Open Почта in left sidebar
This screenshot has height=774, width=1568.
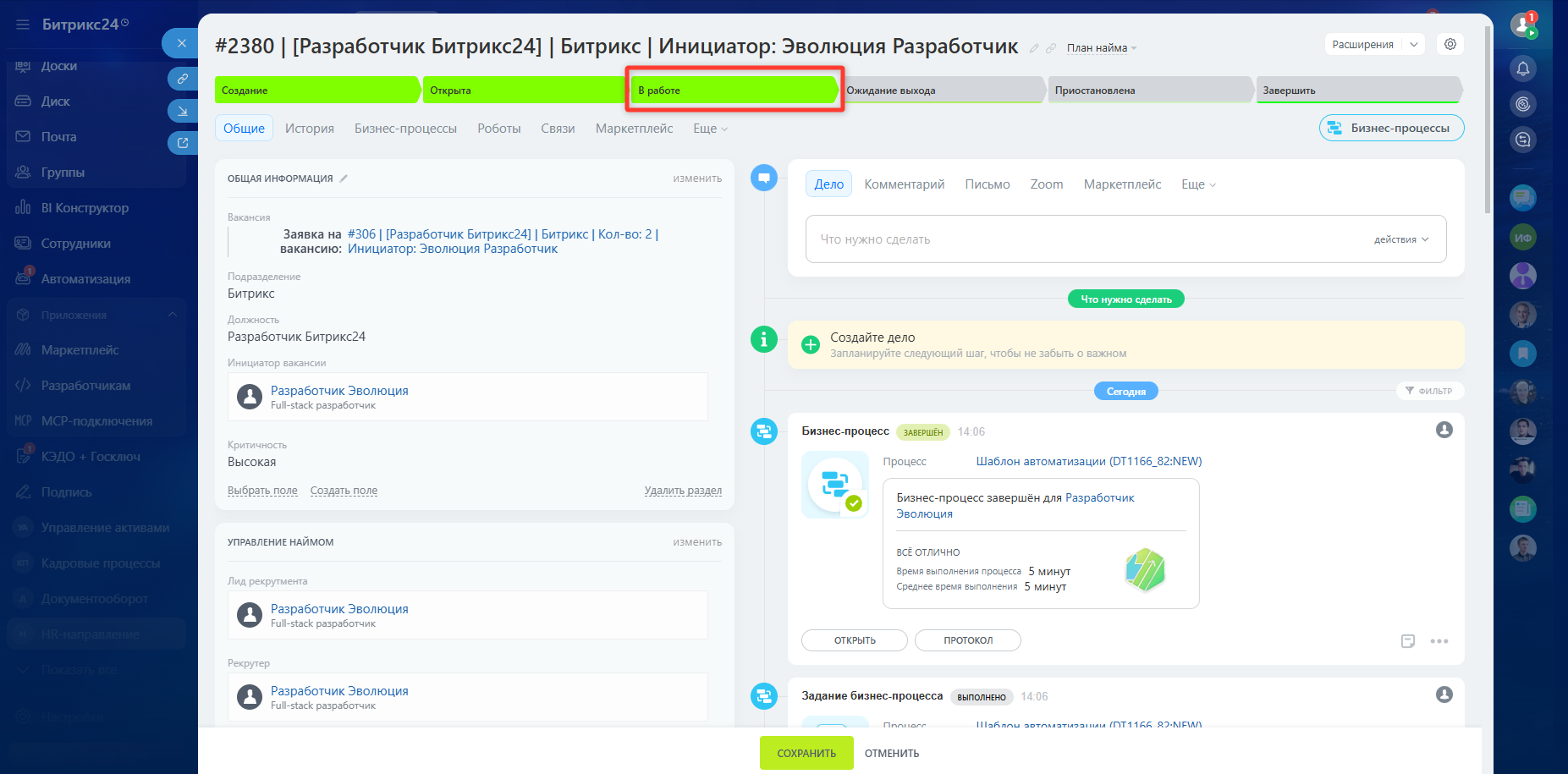pyautogui.click(x=58, y=137)
